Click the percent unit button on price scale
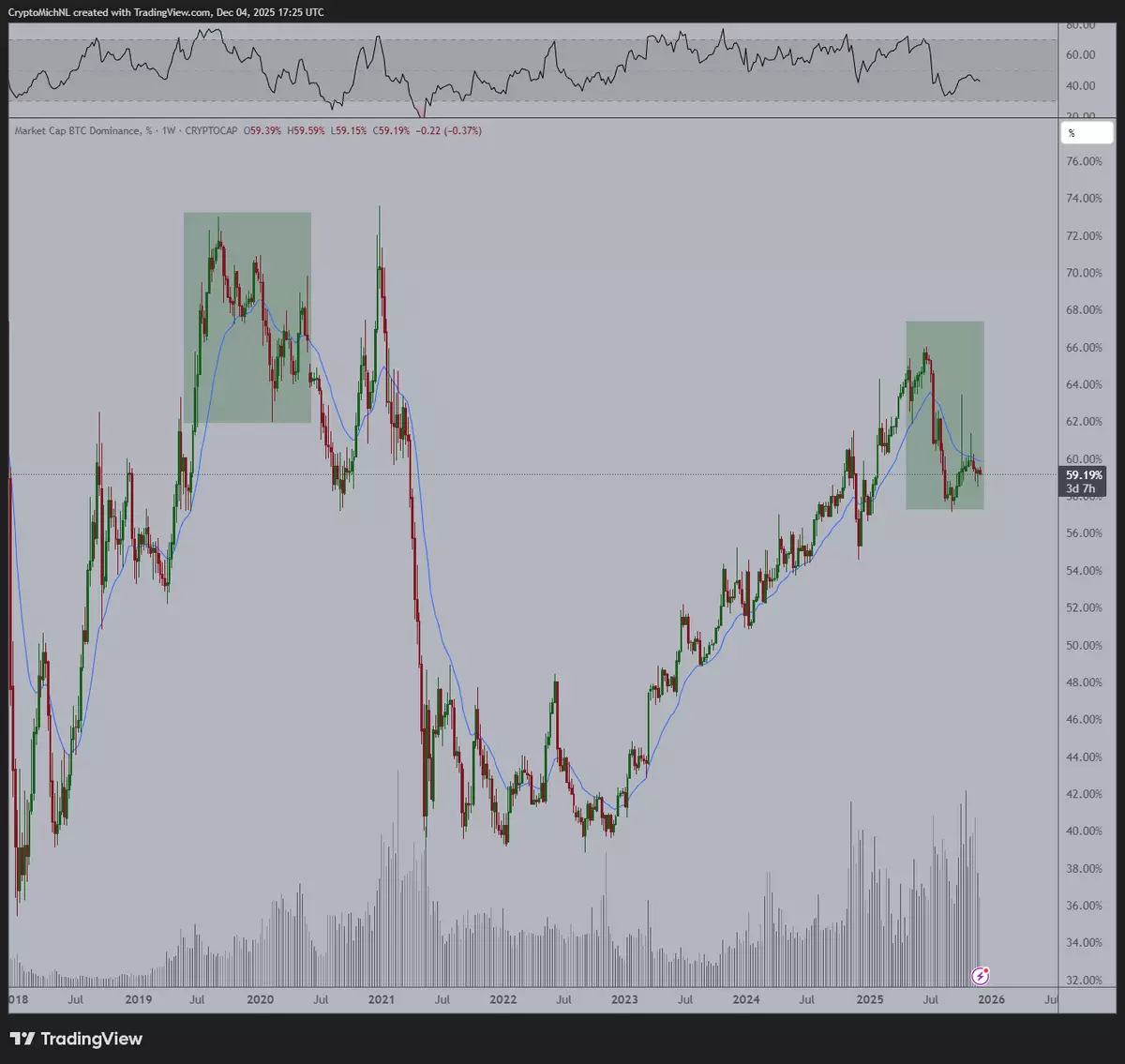Screen dimensions: 1125x1064 [1086, 133]
